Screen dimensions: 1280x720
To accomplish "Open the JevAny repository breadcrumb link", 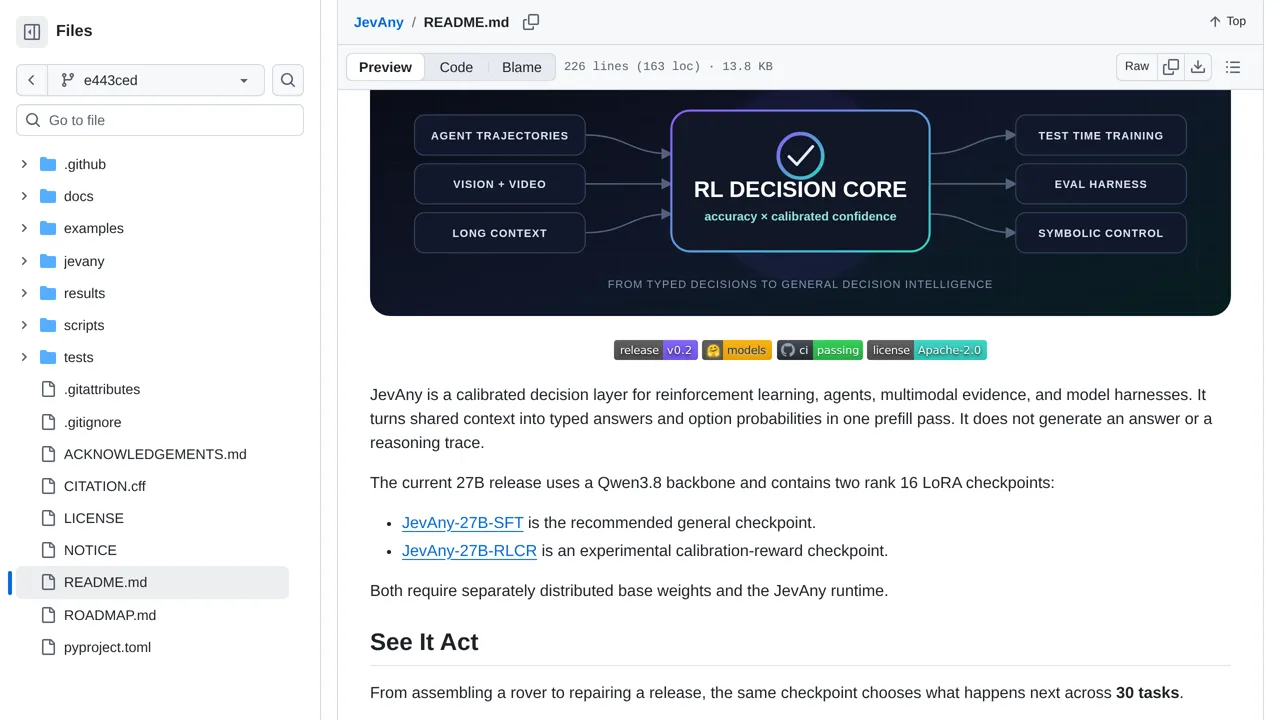I will [x=379, y=22].
